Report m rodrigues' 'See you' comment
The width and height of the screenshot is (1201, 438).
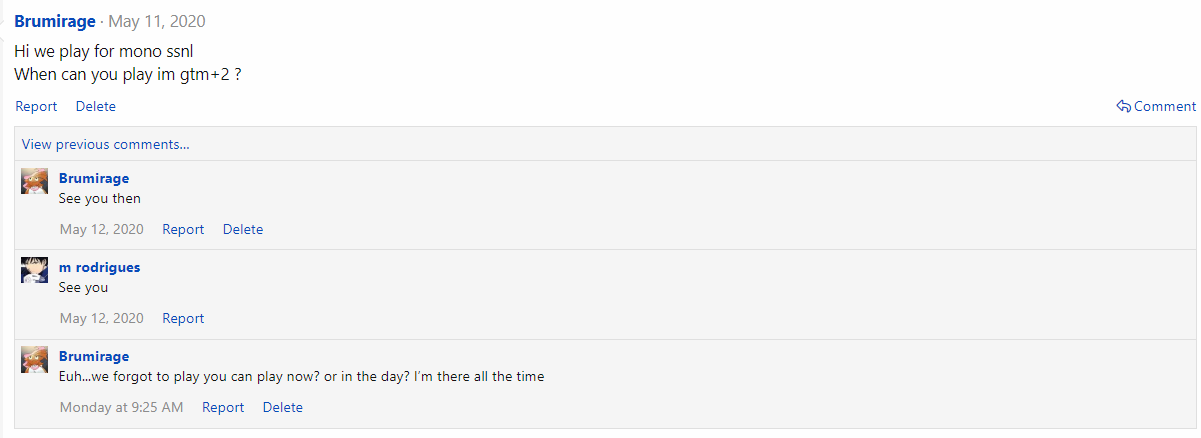tap(183, 318)
